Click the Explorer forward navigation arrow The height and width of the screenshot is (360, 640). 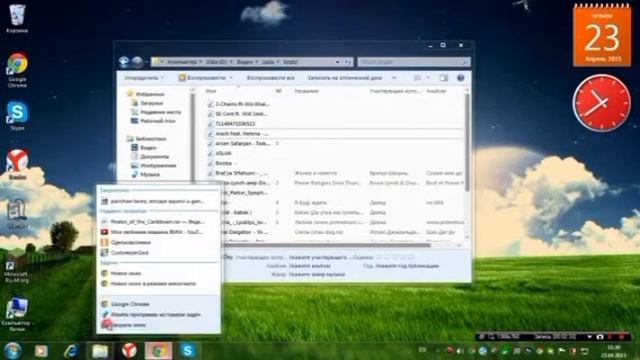click(x=138, y=62)
